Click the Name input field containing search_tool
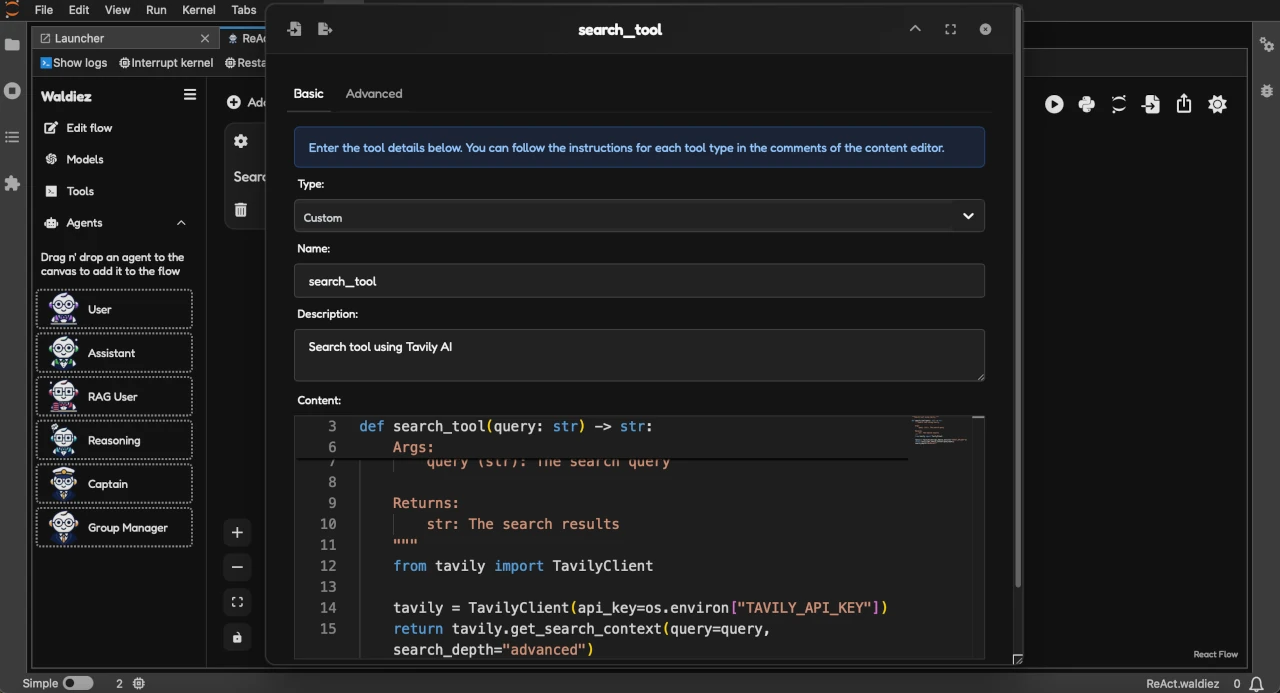This screenshot has width=1280, height=693. (x=639, y=281)
